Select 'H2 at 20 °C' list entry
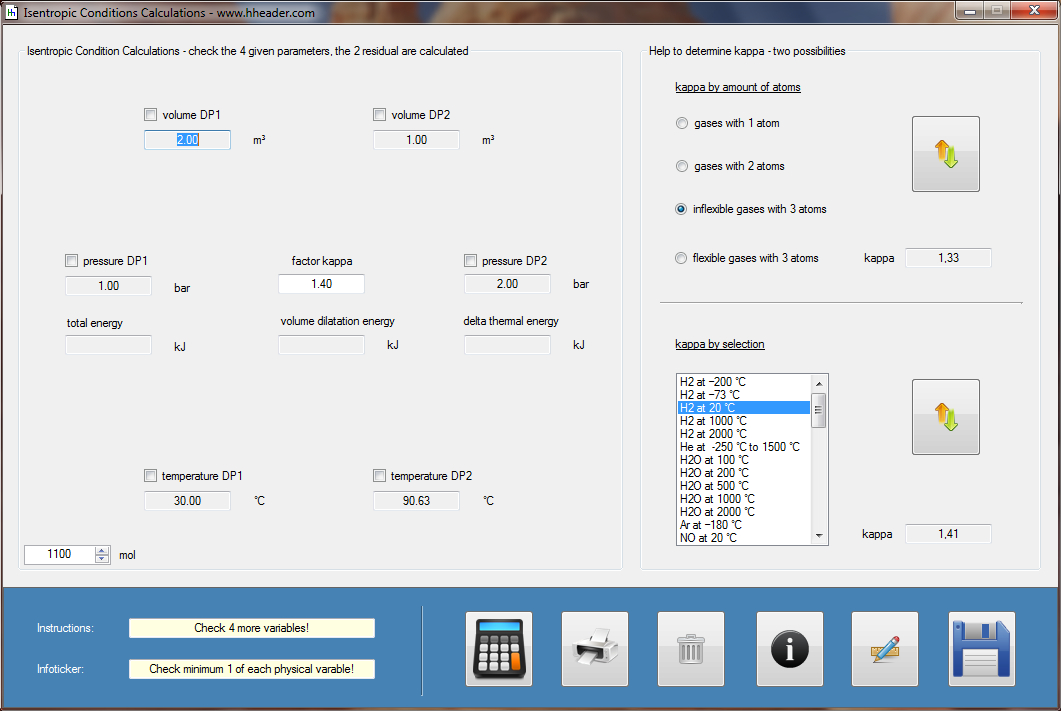Screen dimensions: 1061x711 tap(744, 408)
